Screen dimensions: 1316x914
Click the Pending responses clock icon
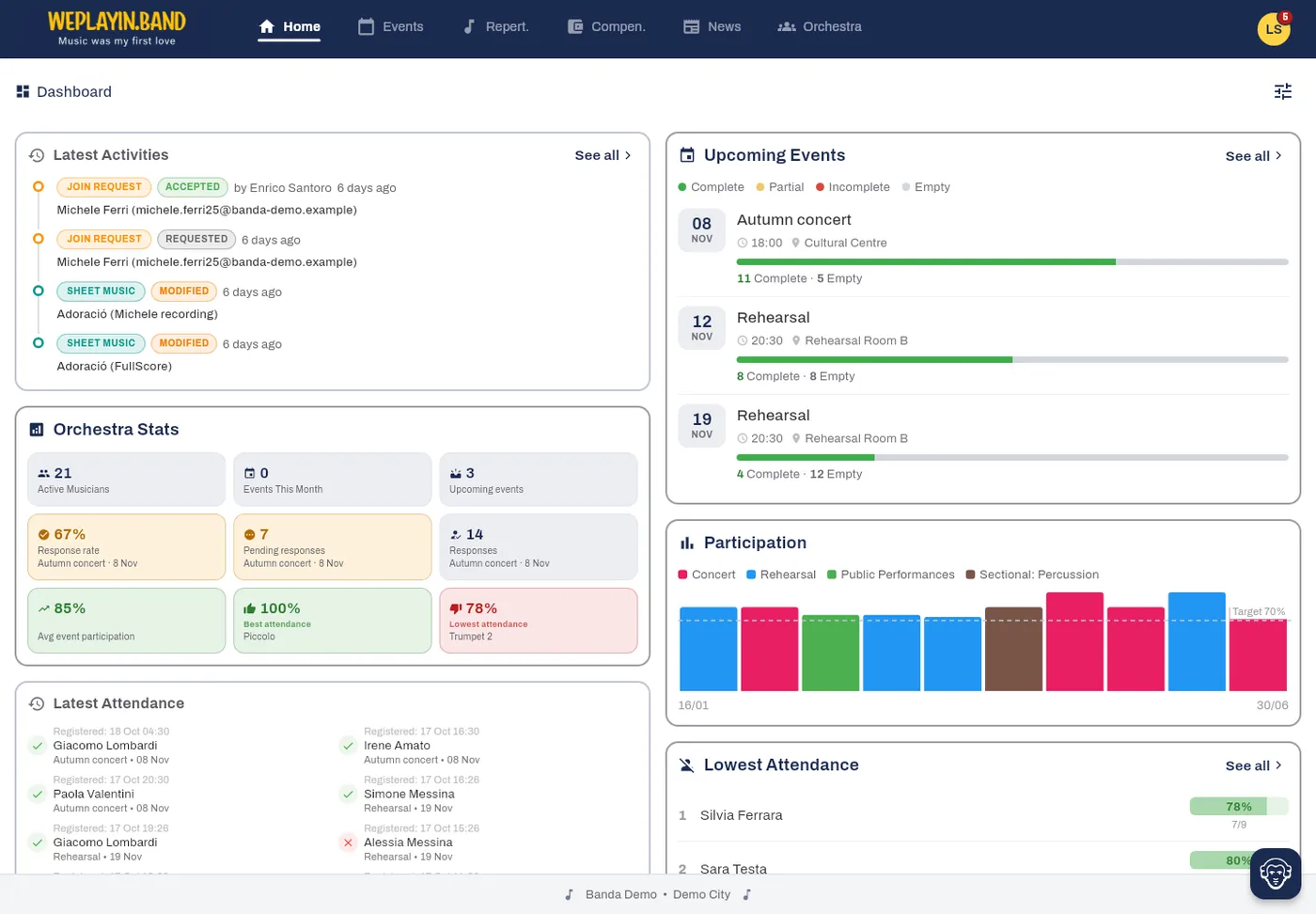pos(250,534)
